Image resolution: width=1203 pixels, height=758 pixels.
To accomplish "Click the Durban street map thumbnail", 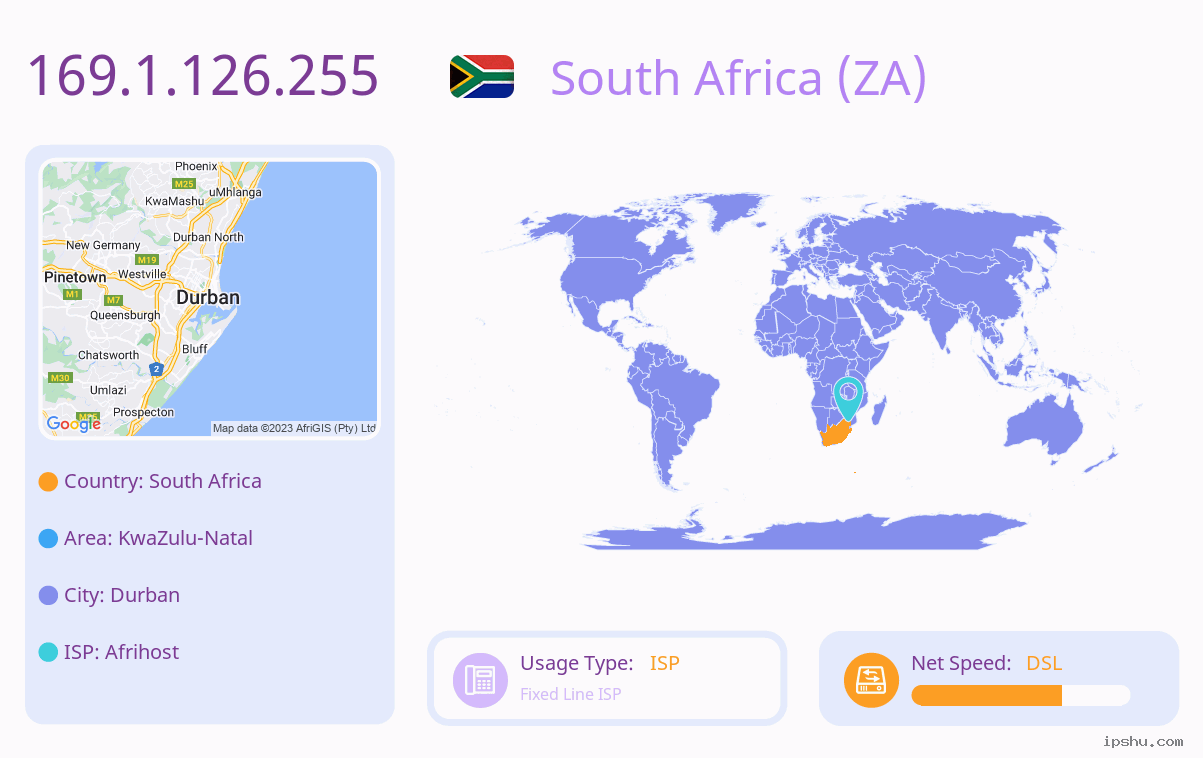I will (209, 298).
